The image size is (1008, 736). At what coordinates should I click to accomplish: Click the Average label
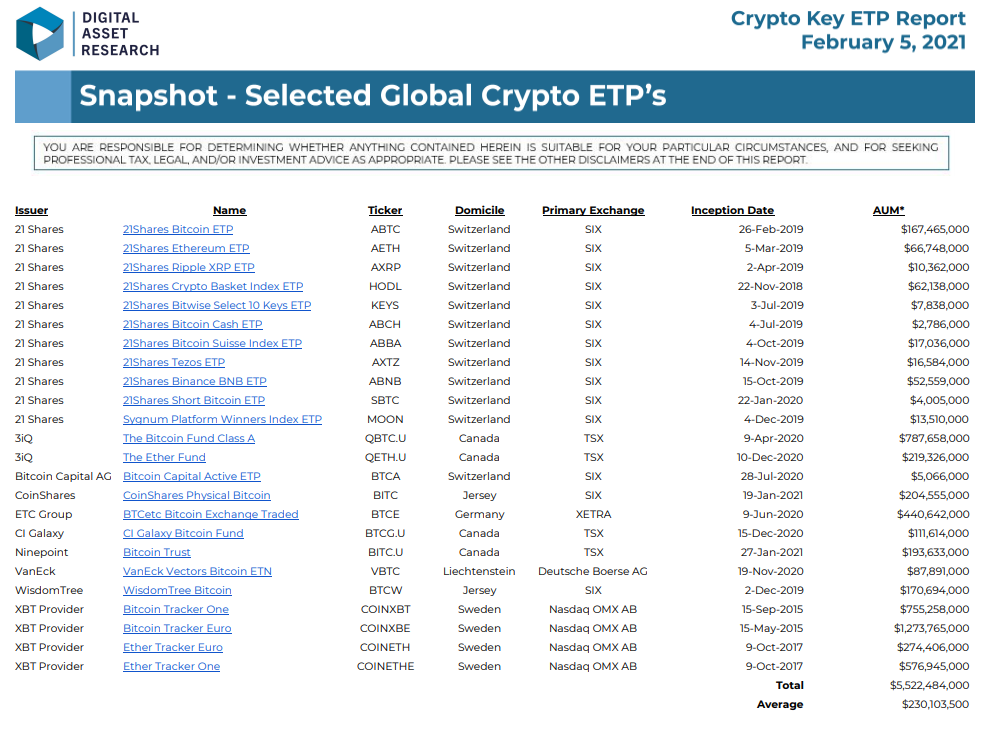(x=780, y=705)
